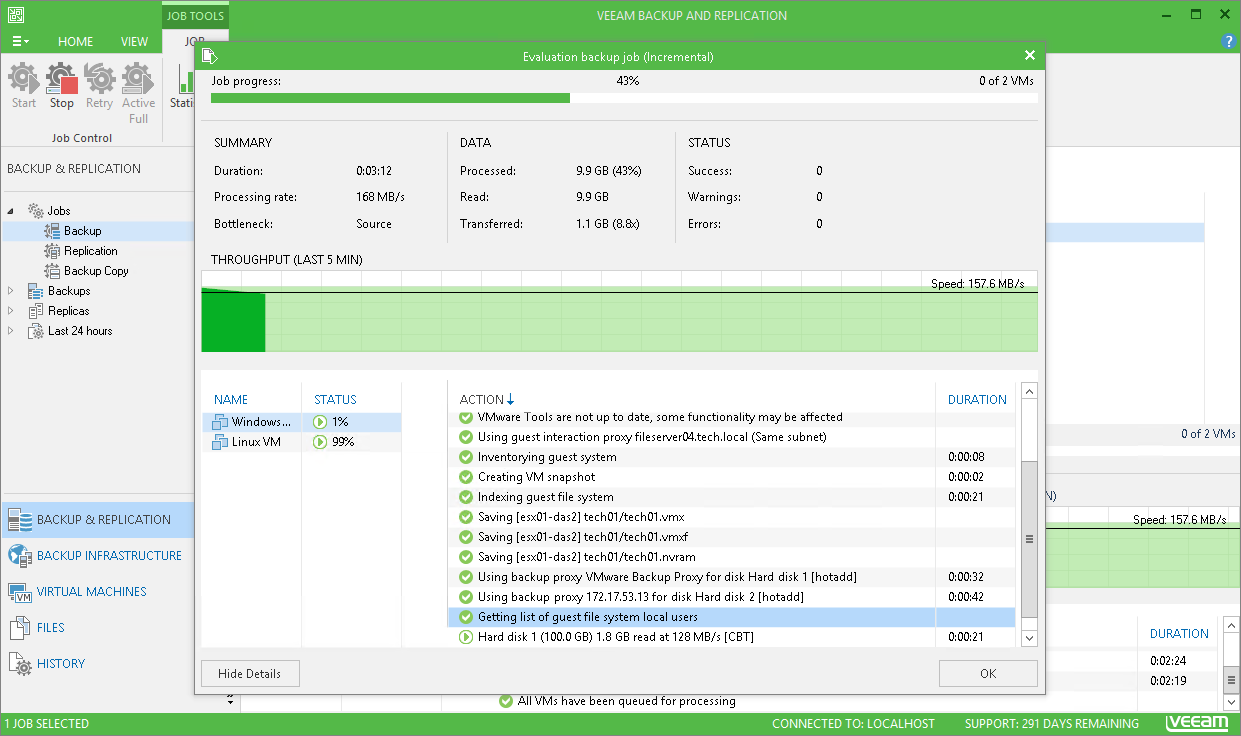Click the down arrow of action log scrollbar
The height and width of the screenshot is (736, 1241).
(1029, 638)
